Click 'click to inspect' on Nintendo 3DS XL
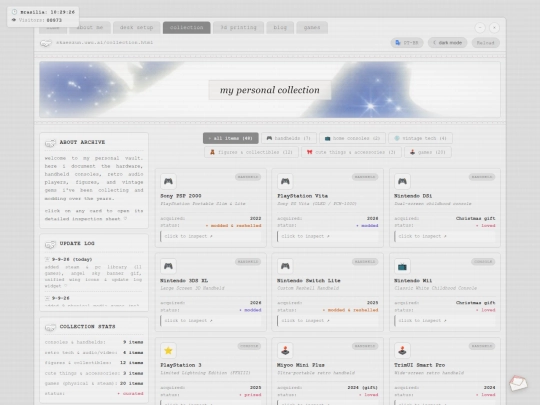This screenshot has height=405, width=540. tap(210, 321)
